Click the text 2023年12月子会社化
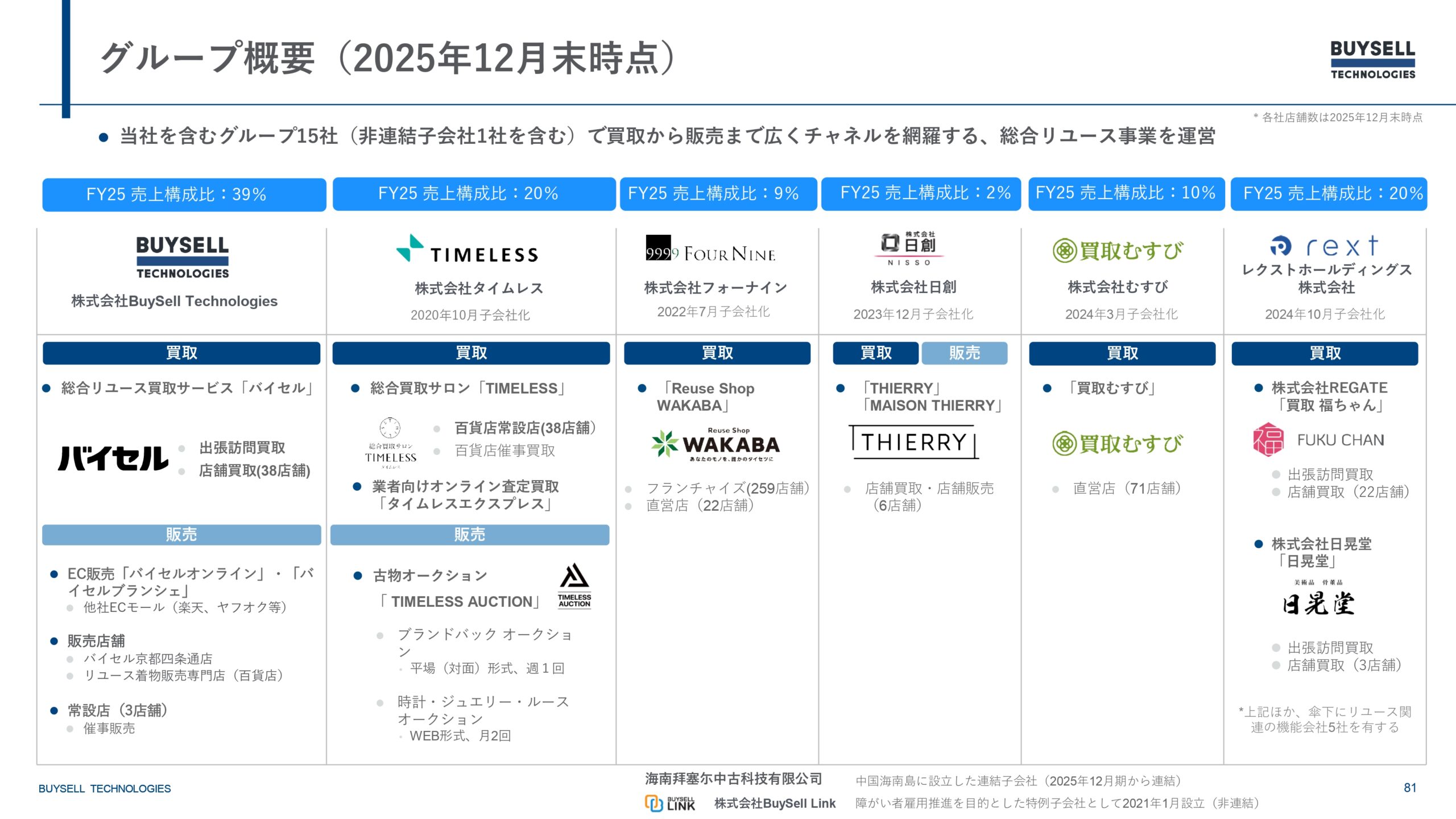Viewport: 1456px width, 819px height. (913, 314)
